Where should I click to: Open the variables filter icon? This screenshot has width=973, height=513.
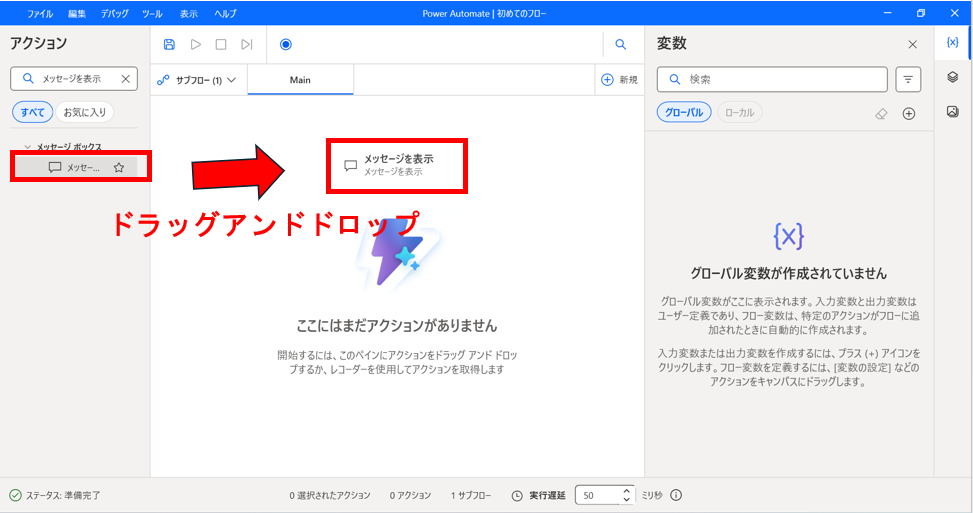tap(908, 79)
